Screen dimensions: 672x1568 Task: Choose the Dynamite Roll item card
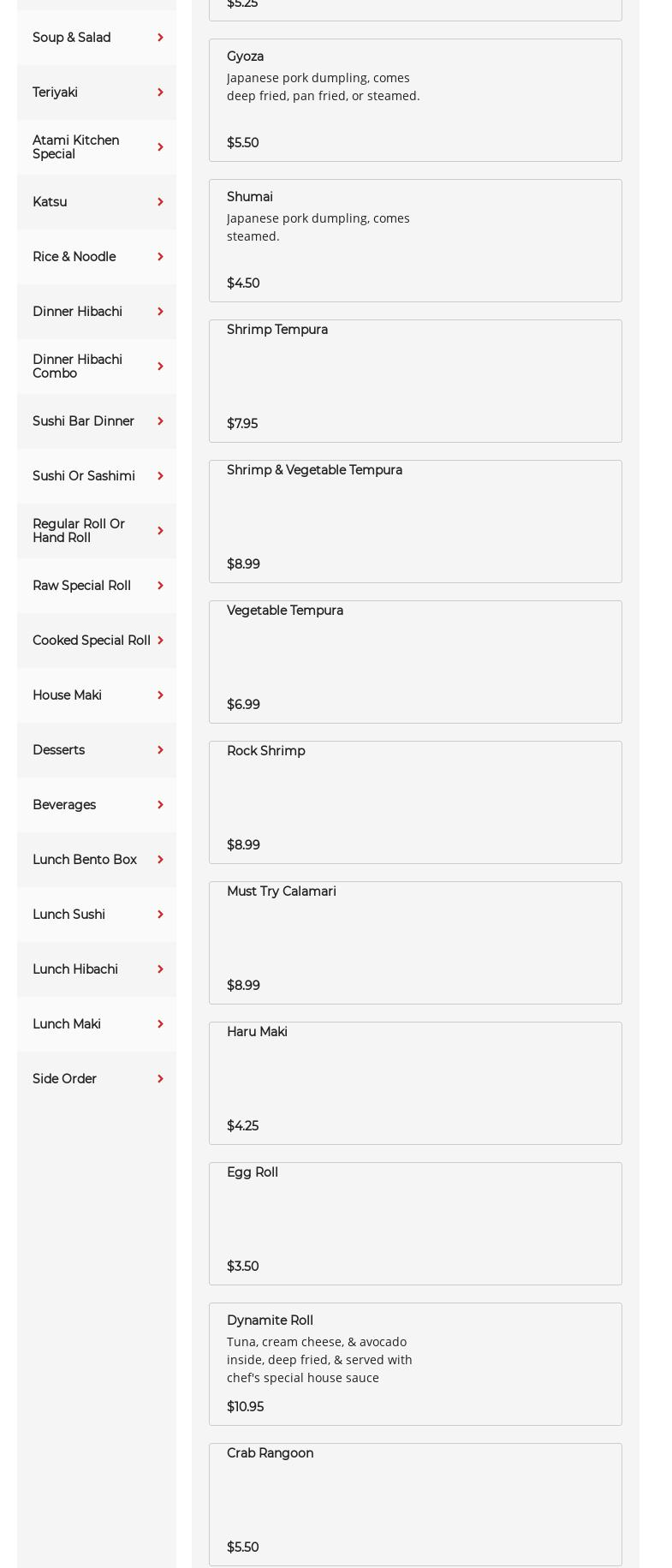coord(415,1364)
